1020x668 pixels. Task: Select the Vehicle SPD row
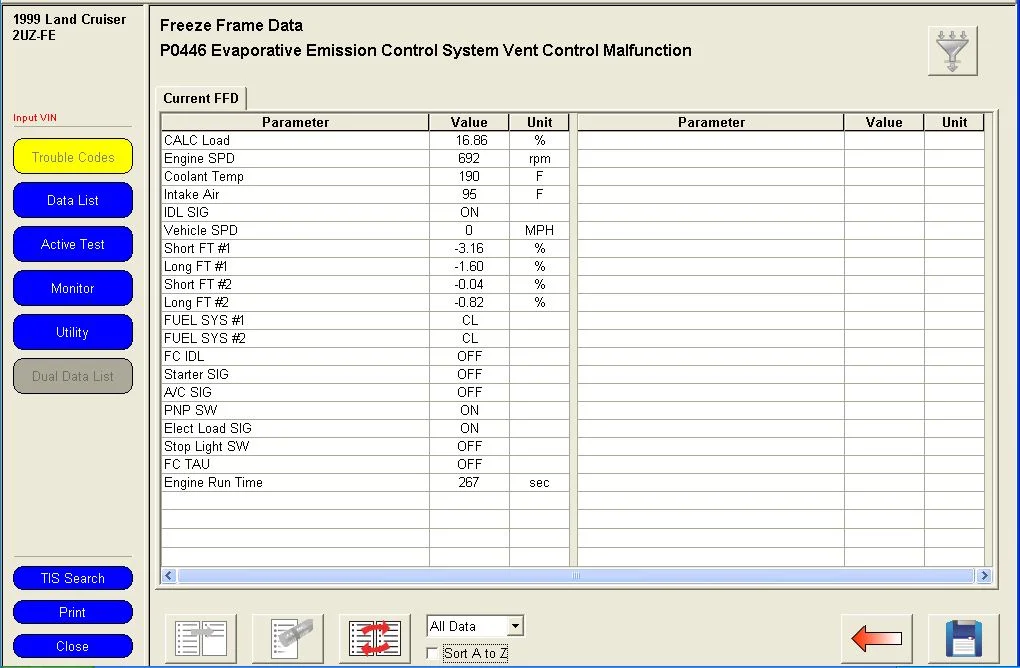click(x=366, y=230)
